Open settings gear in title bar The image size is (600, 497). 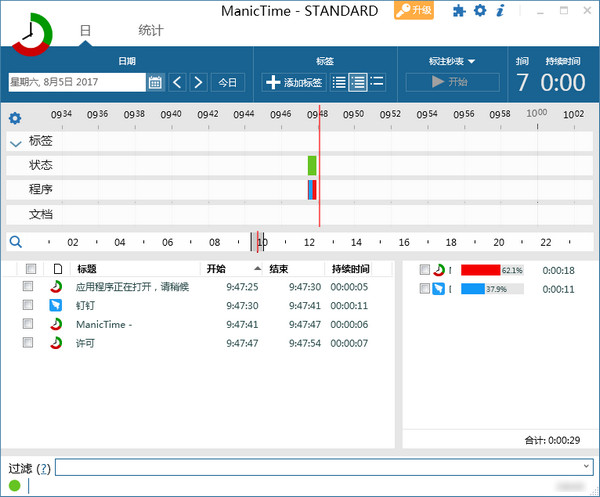(480, 11)
